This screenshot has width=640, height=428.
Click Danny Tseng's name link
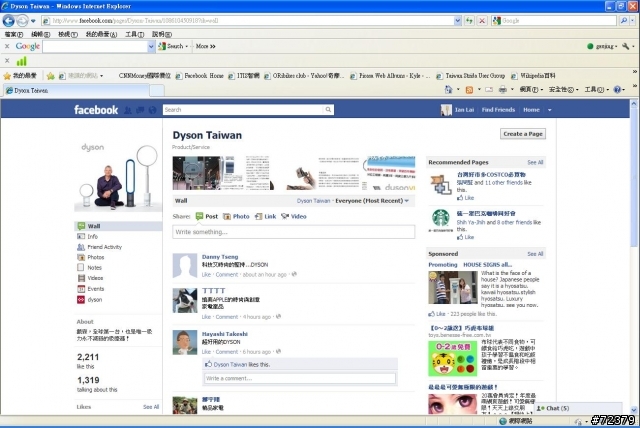220,257
